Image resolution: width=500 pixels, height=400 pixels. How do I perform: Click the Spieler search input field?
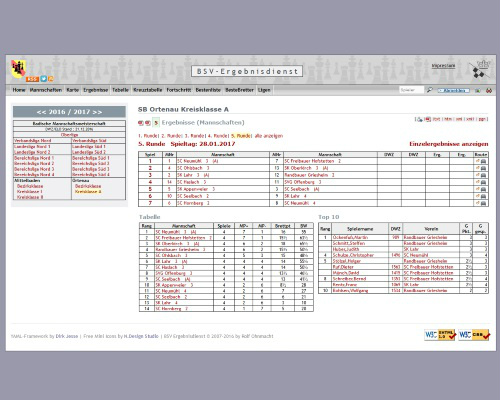point(411,90)
